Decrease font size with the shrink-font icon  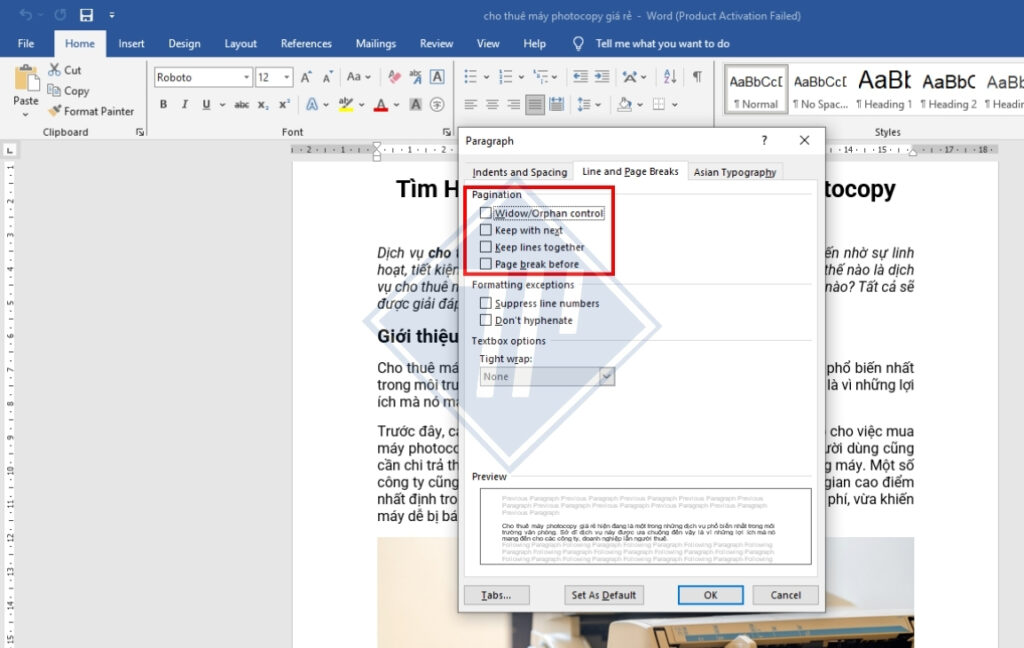(x=328, y=77)
